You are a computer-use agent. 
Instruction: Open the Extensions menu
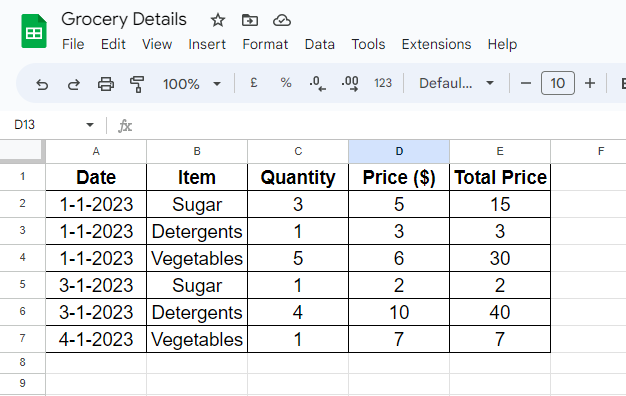[x=436, y=44]
